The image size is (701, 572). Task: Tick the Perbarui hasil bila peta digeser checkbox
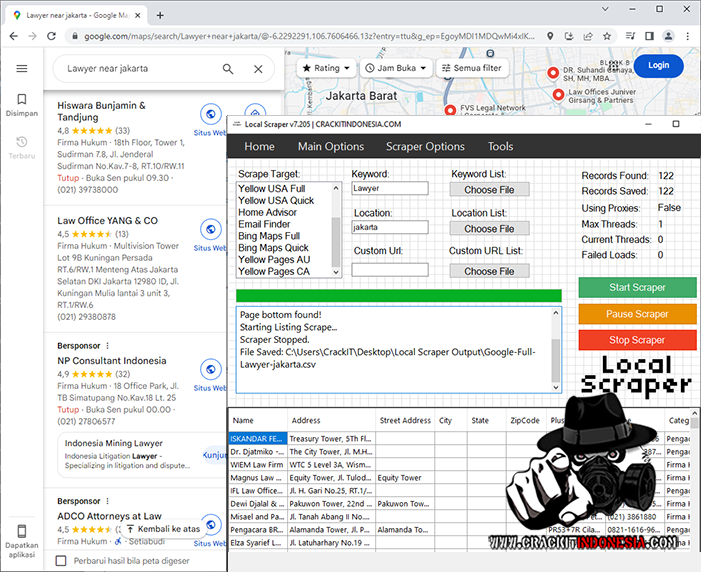[x=62, y=561]
